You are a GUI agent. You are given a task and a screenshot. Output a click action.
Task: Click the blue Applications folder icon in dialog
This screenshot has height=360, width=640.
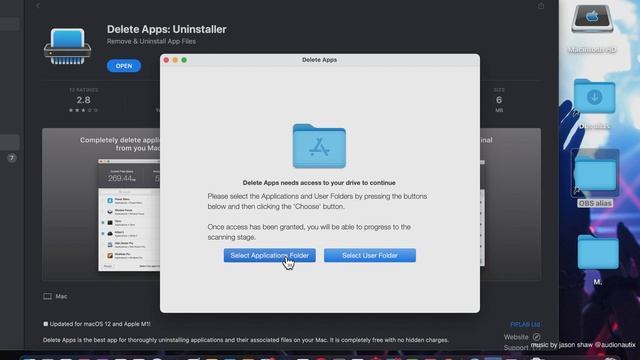[319, 146]
